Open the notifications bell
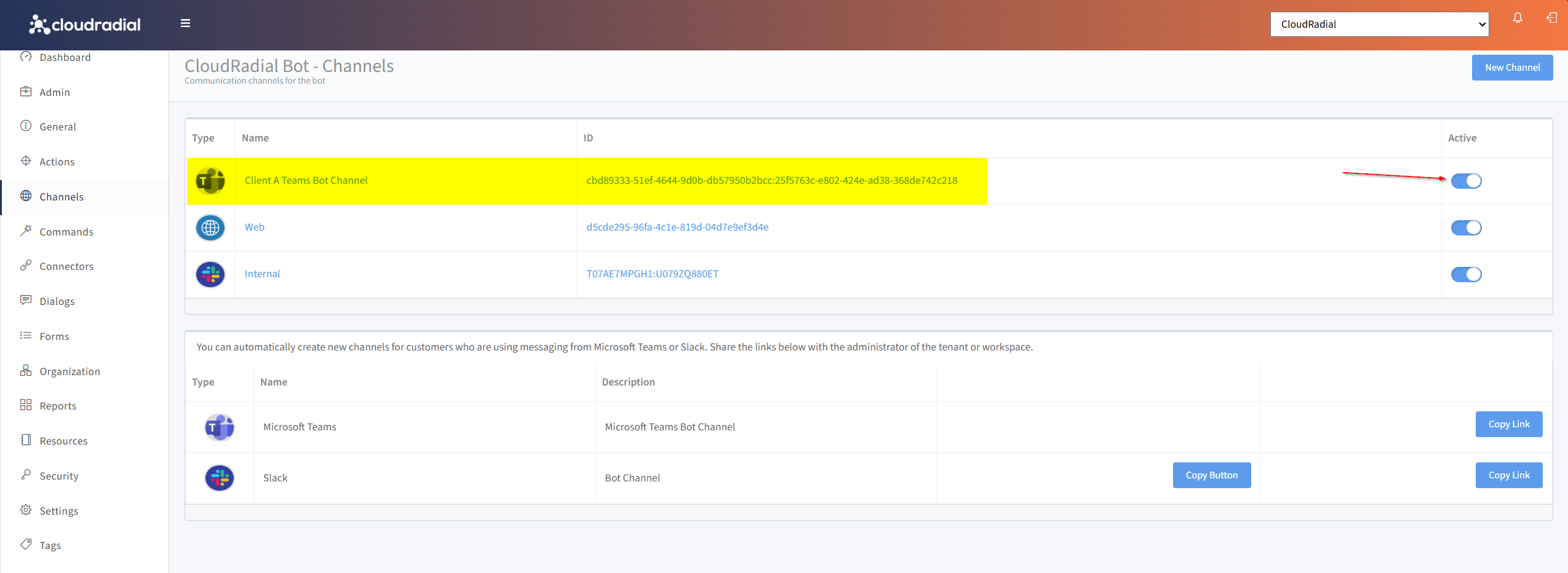This screenshot has height=573, width=1568. pos(1518,18)
